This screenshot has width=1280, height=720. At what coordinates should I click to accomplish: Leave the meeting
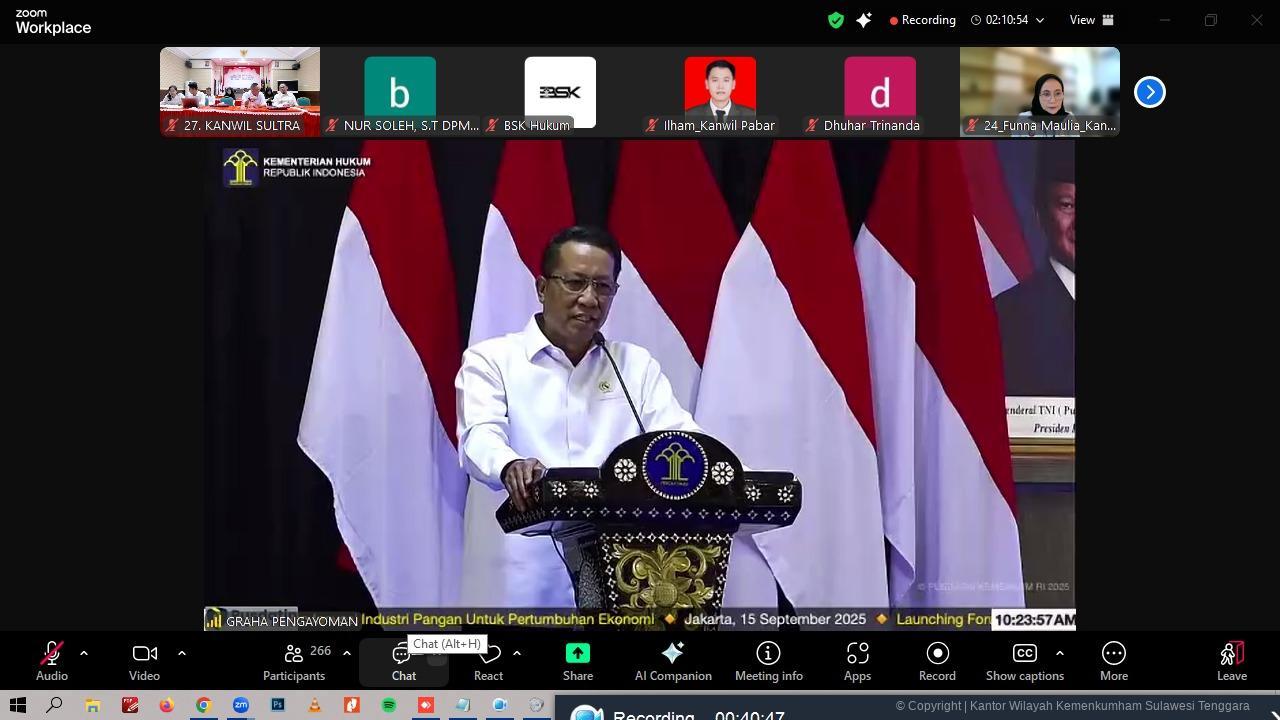(1231, 660)
